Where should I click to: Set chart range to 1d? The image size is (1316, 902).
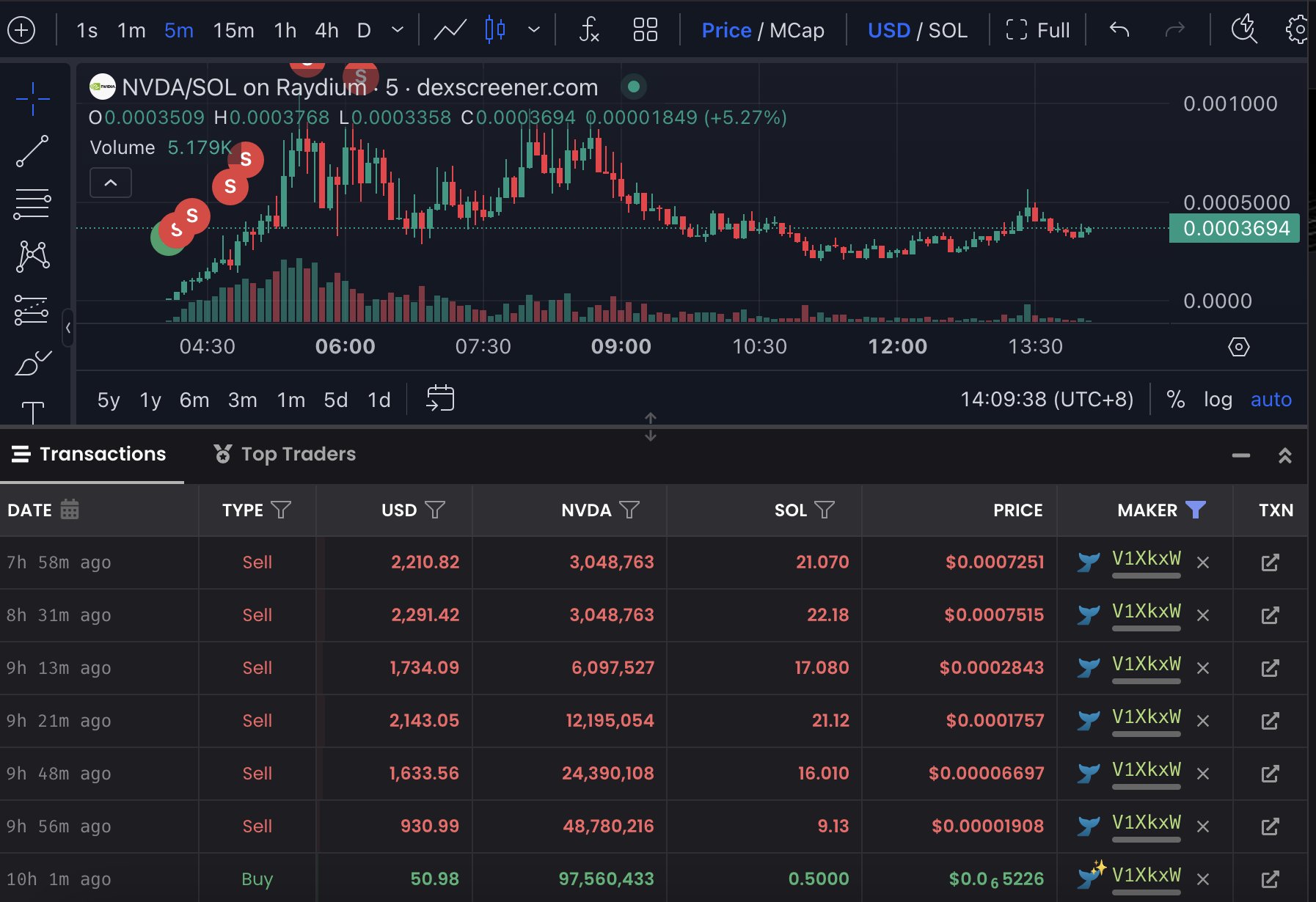click(379, 400)
